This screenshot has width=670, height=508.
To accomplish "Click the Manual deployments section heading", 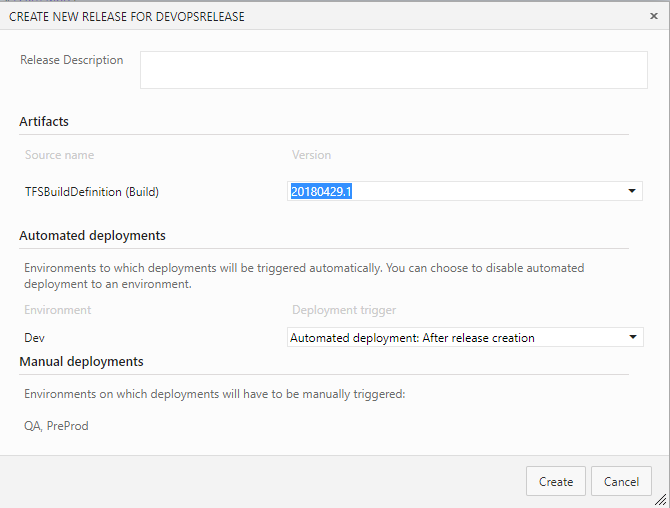I will coord(81,361).
